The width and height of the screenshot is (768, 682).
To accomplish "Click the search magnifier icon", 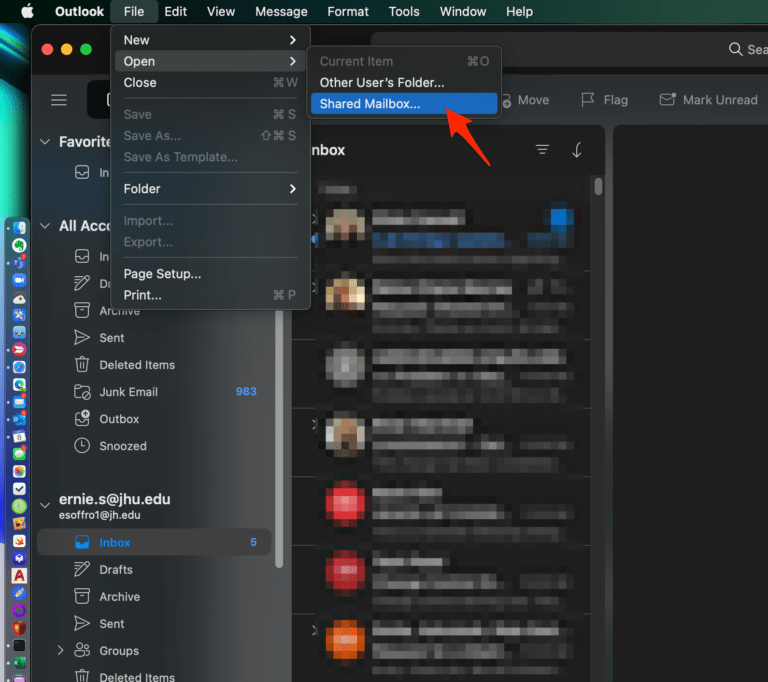I will pos(735,49).
